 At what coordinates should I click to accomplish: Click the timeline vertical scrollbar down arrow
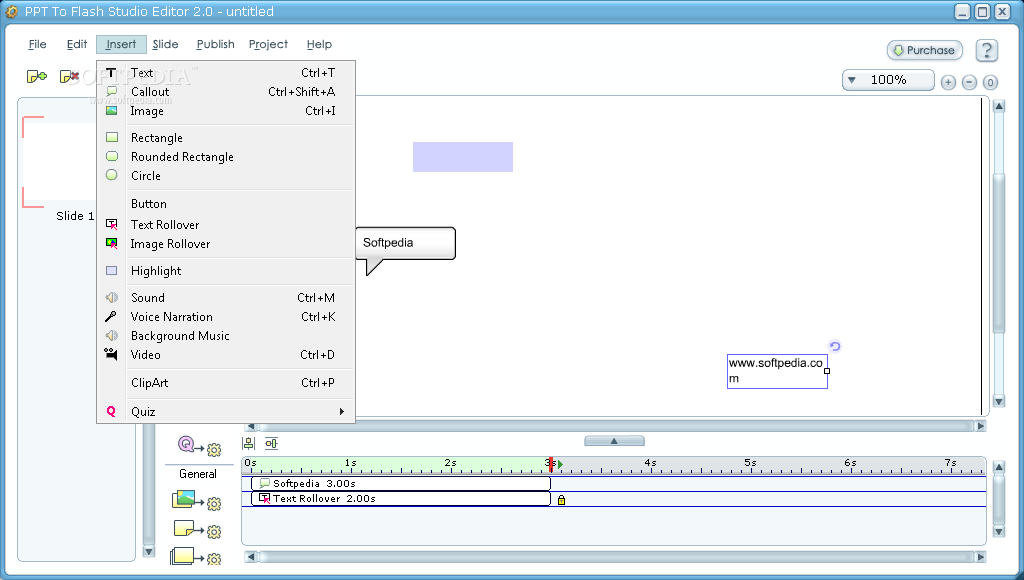[x=999, y=531]
